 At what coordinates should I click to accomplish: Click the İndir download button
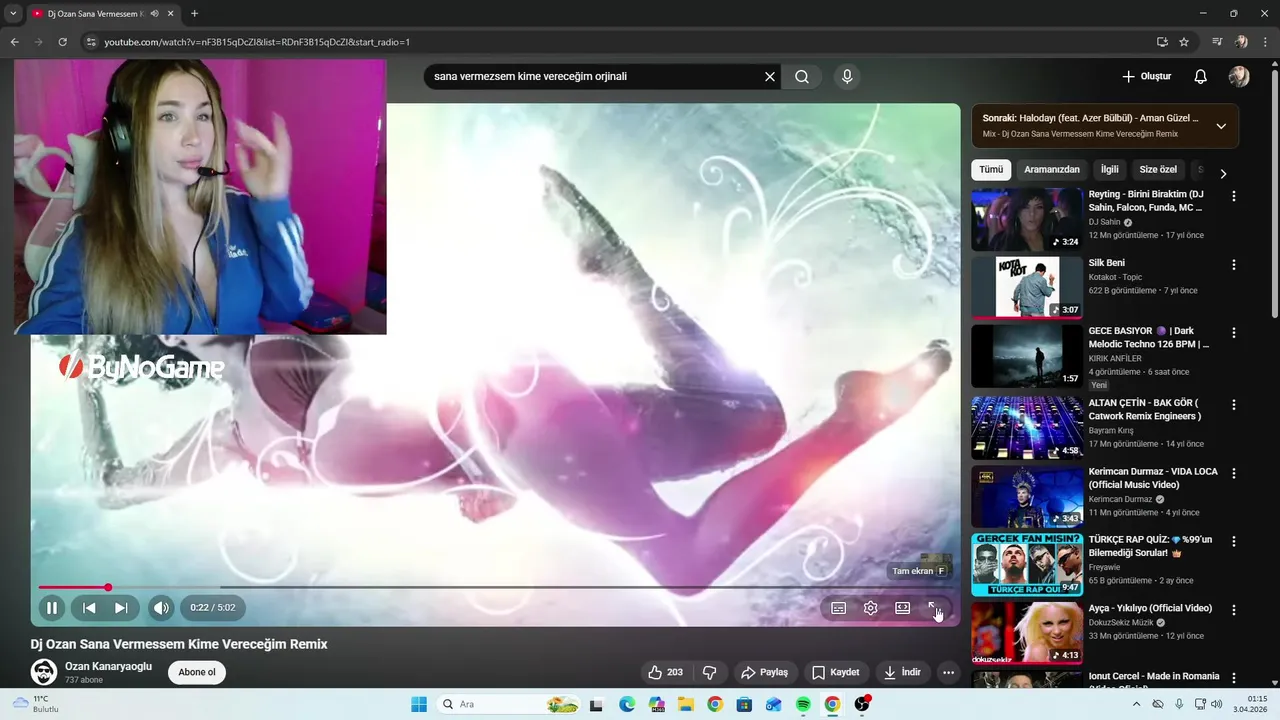click(902, 672)
